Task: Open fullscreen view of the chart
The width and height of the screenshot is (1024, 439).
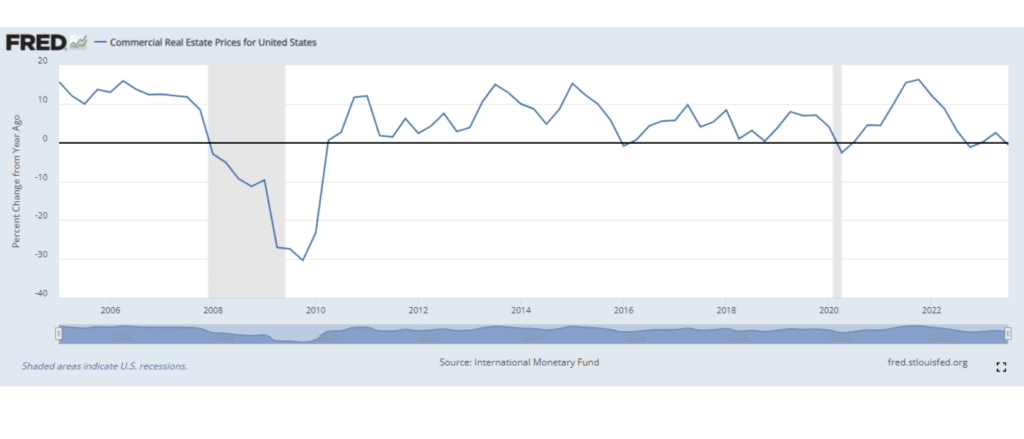Action: point(1001,368)
